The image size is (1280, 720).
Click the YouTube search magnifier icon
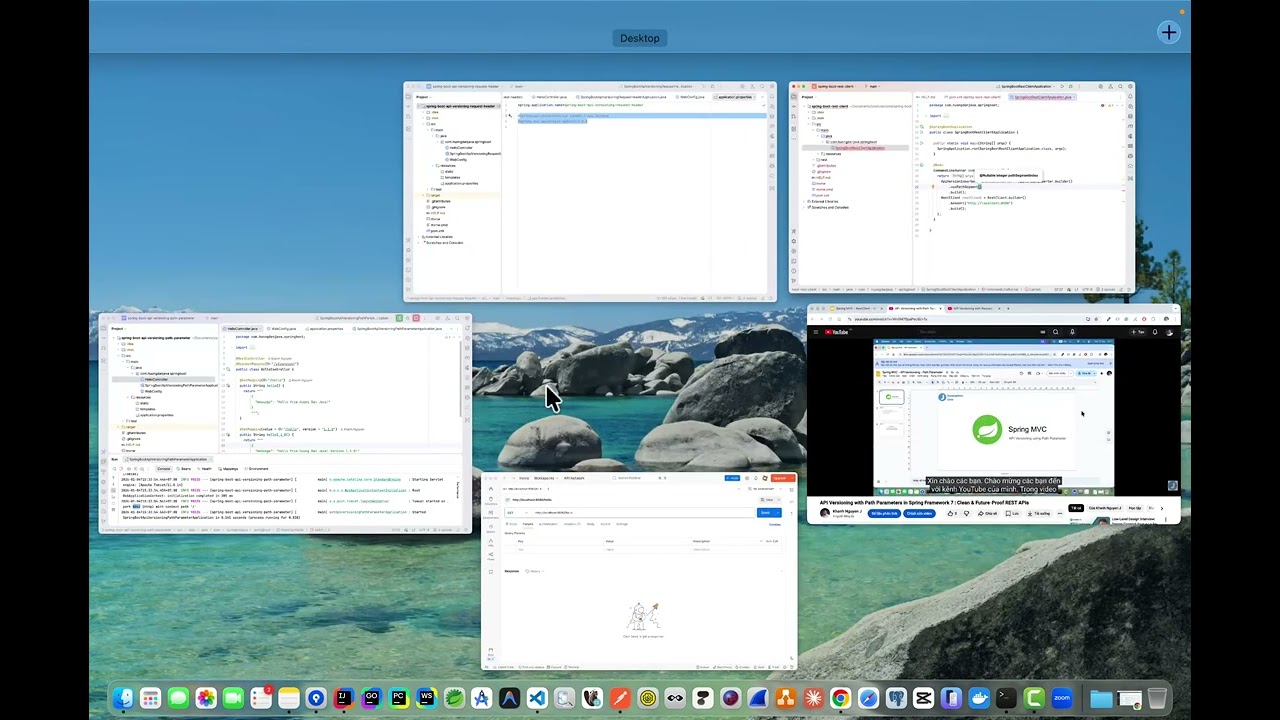tap(1056, 332)
